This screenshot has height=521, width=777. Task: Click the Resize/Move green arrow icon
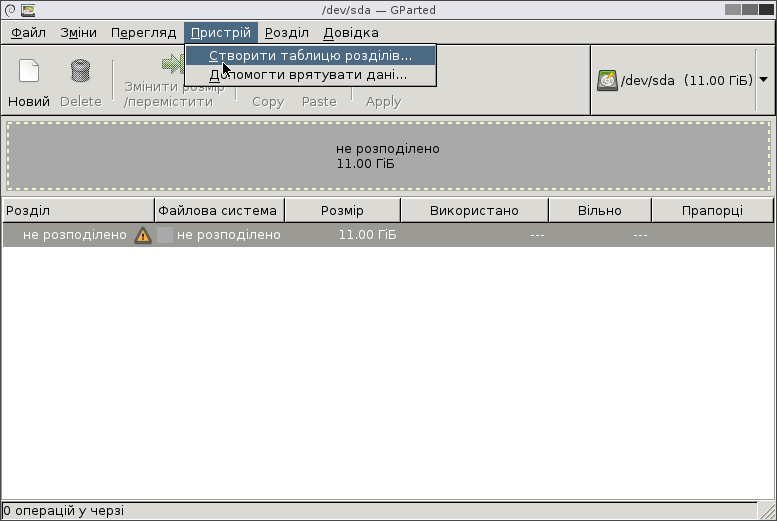click(x=172, y=63)
